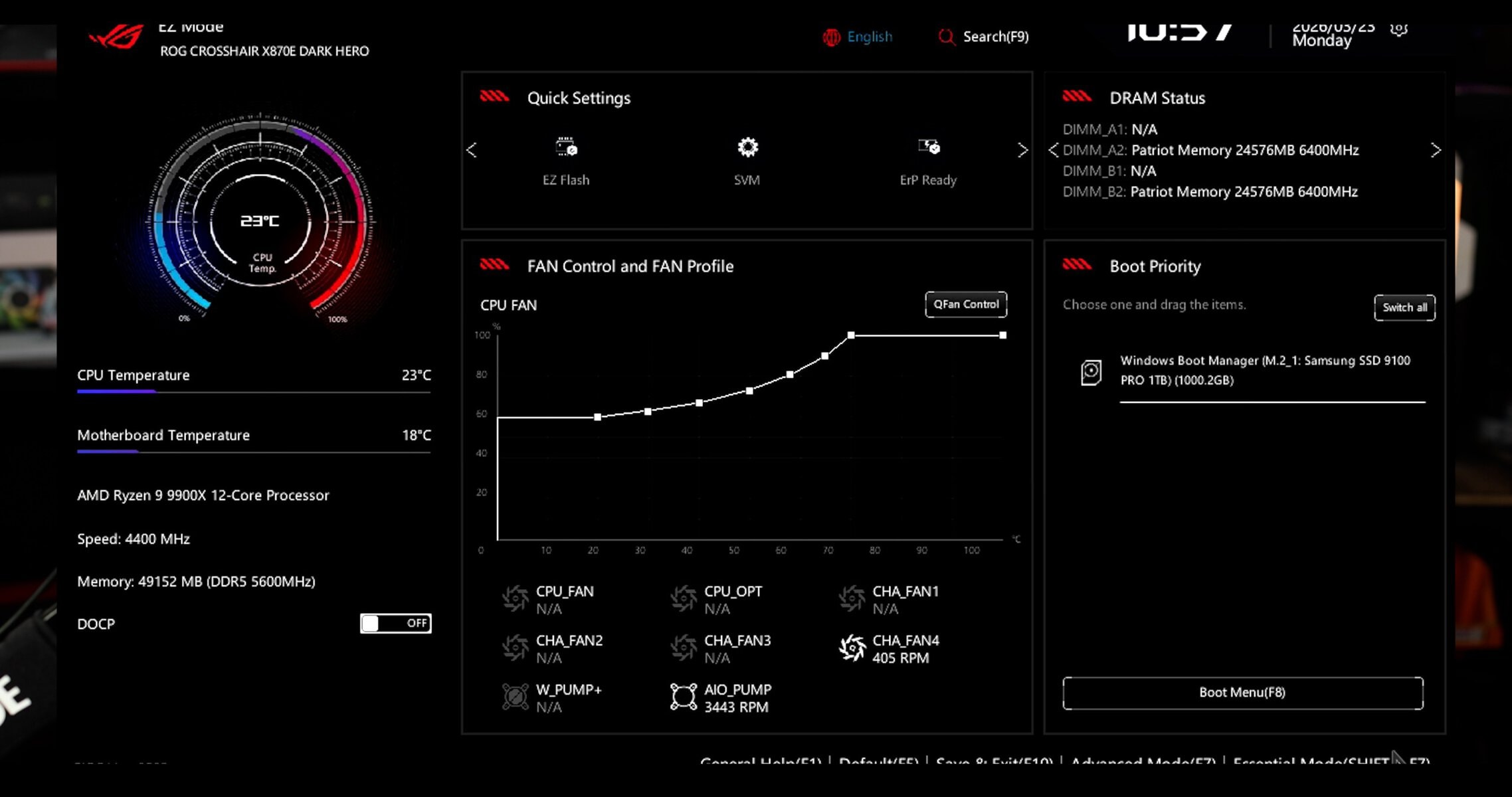
Task: Click the globe language icon
Action: click(x=831, y=37)
